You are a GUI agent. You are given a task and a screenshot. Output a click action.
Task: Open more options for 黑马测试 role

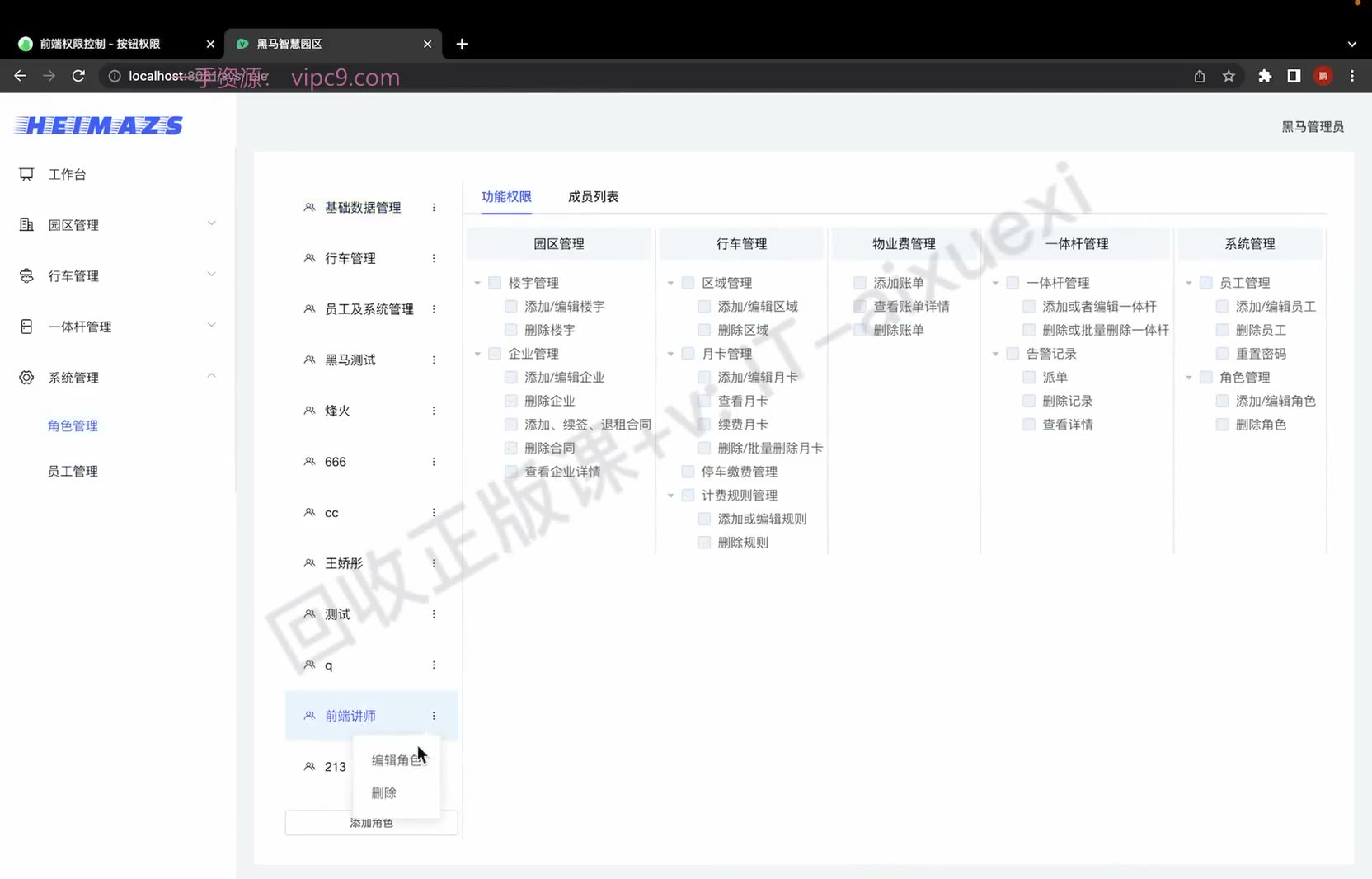pyautogui.click(x=434, y=360)
